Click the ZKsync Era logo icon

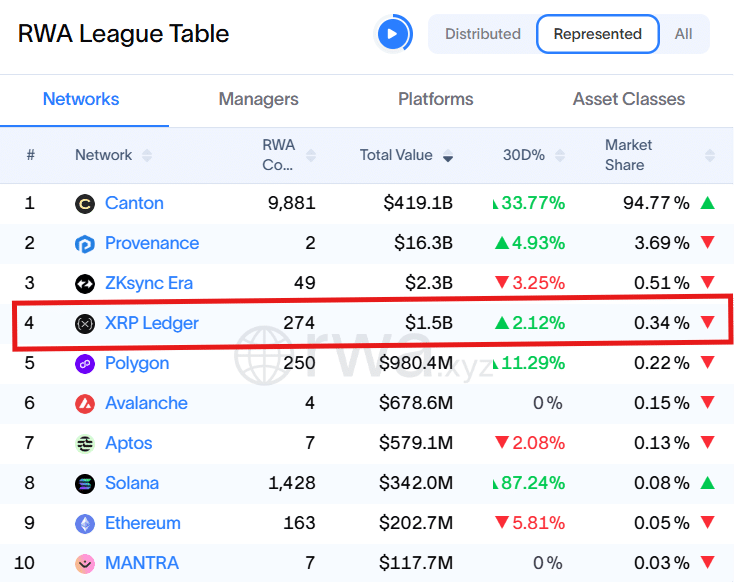(x=85, y=284)
